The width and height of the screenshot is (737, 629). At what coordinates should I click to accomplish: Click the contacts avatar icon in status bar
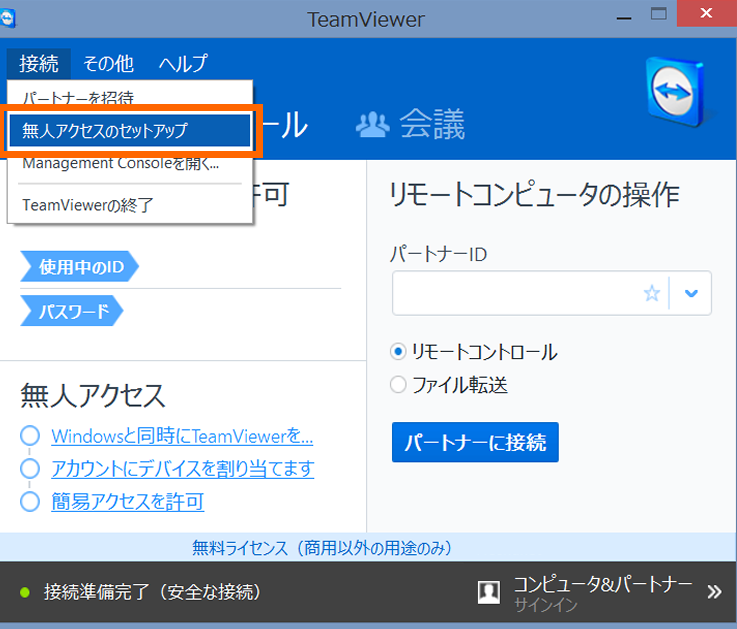[489, 592]
